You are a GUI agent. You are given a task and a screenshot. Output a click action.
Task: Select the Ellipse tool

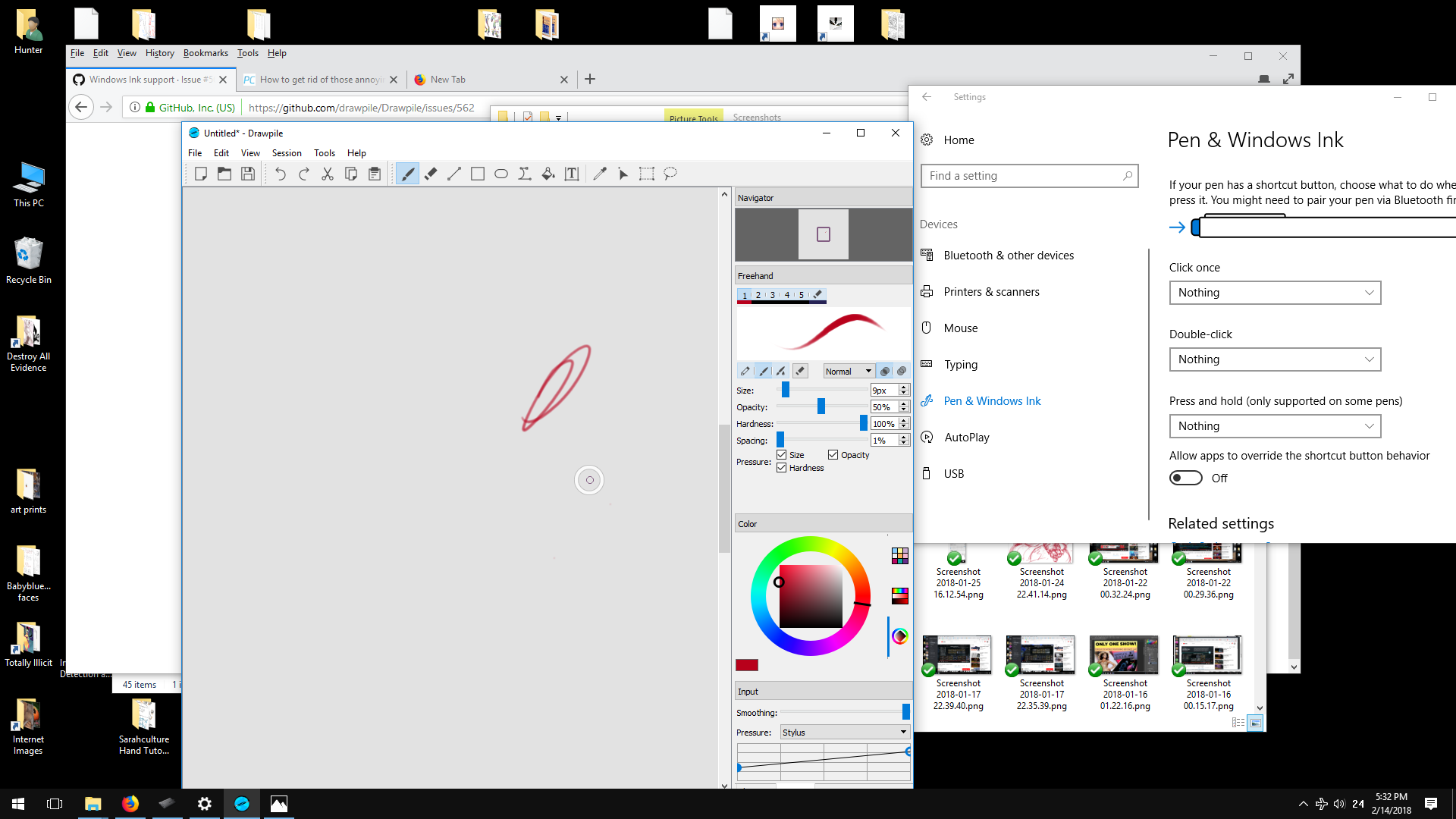pyautogui.click(x=500, y=174)
